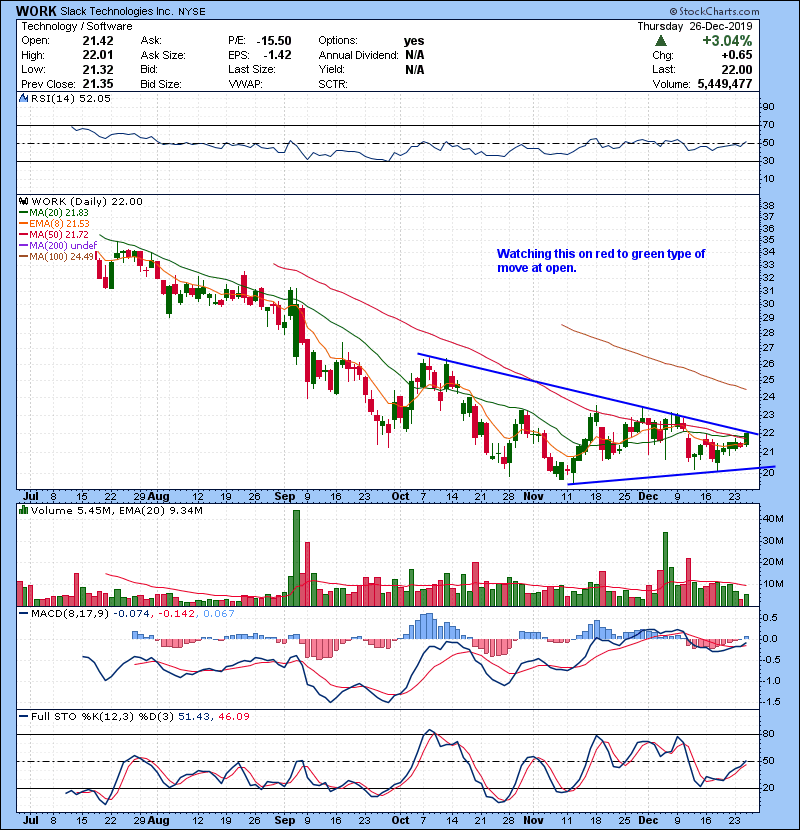Click the 'RSI(14) 52.05' indicator label
The width and height of the screenshot is (800, 830).
pyautogui.click(x=71, y=98)
